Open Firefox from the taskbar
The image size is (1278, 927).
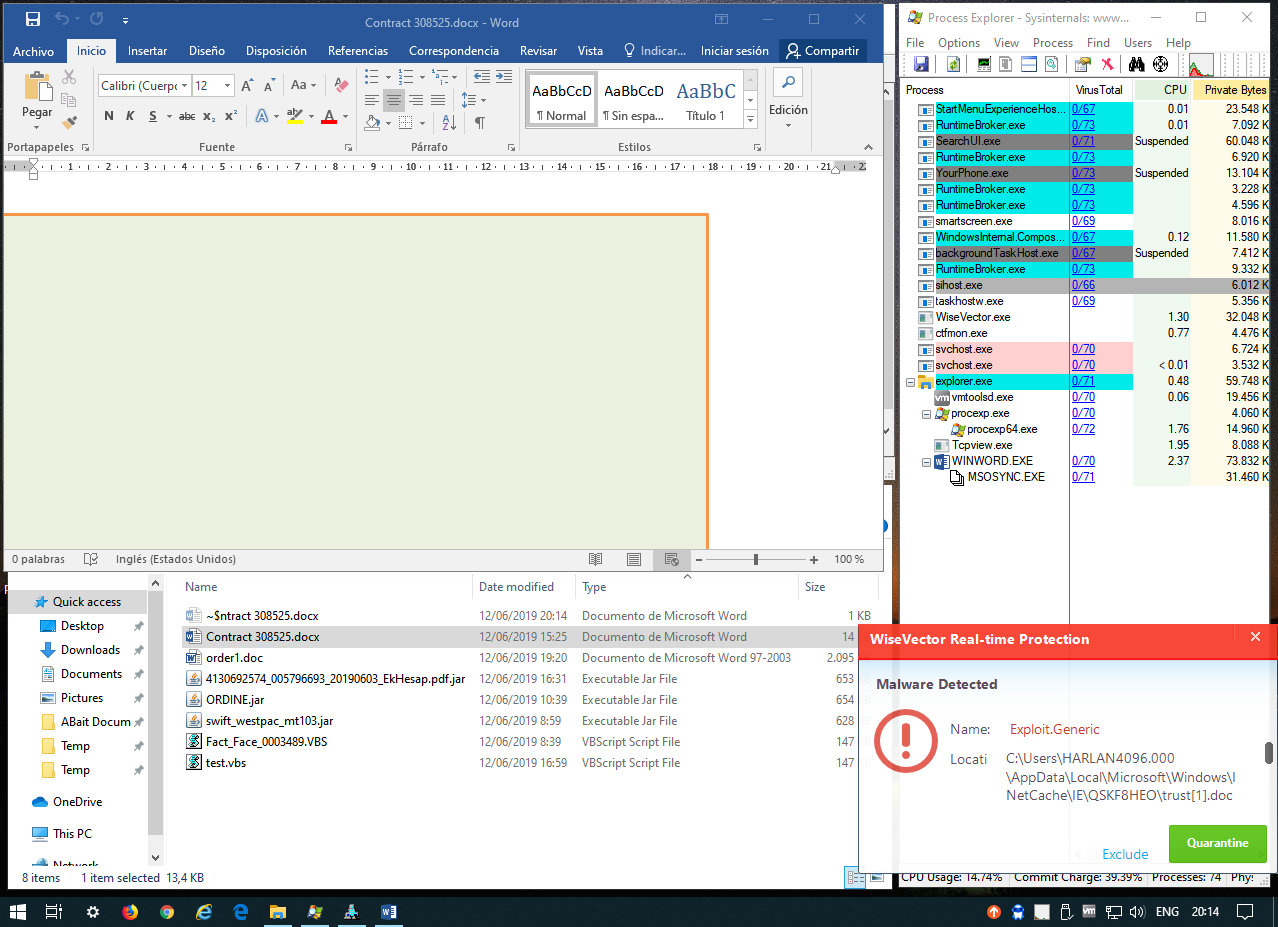pos(130,911)
